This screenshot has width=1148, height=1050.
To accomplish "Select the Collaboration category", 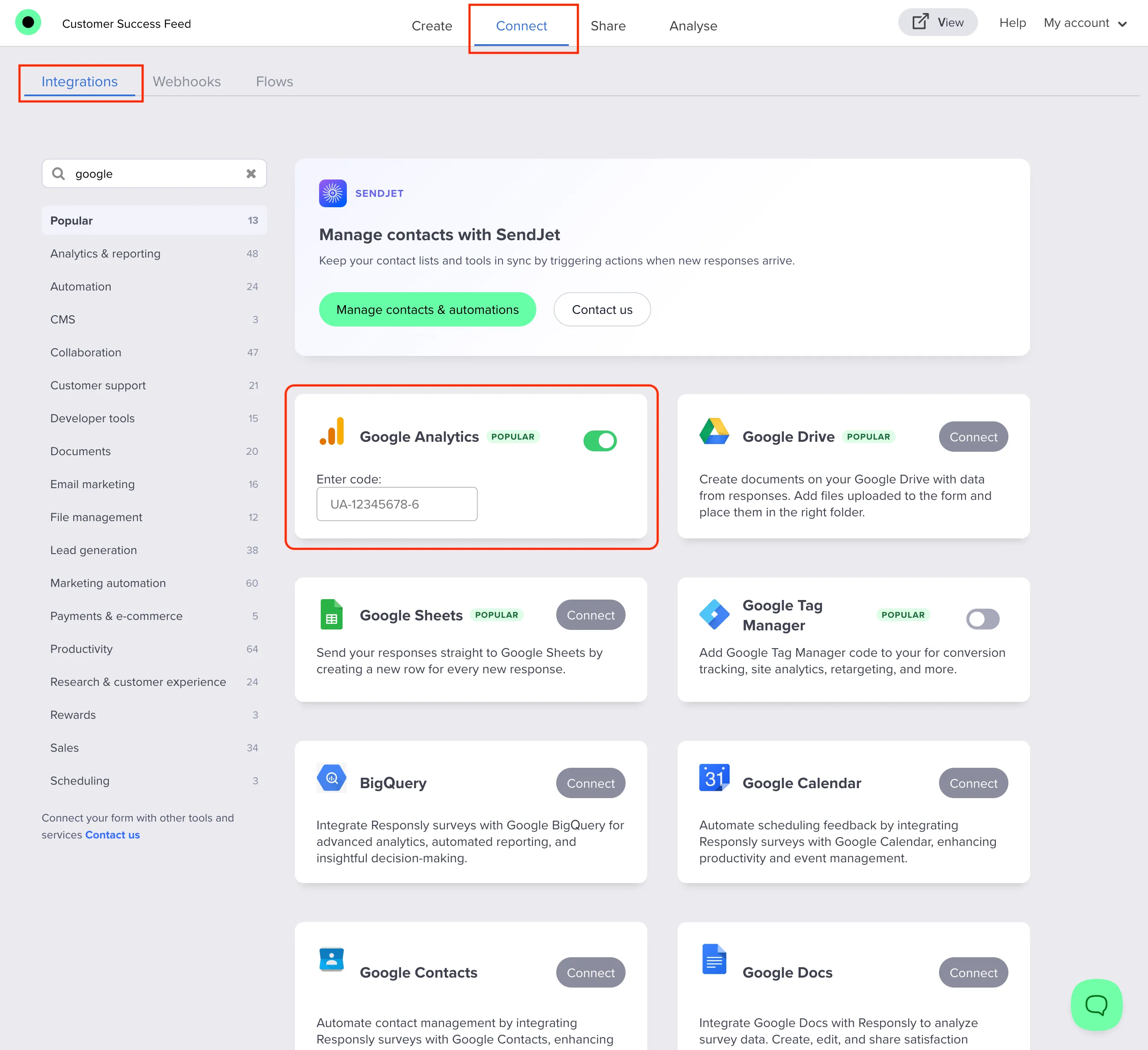I will pyautogui.click(x=154, y=352).
